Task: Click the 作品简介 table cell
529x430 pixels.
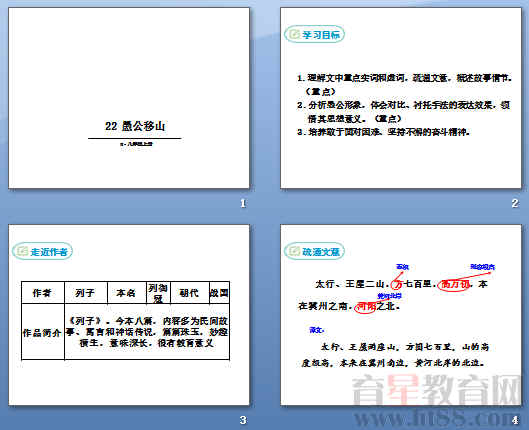Action: click(43, 332)
